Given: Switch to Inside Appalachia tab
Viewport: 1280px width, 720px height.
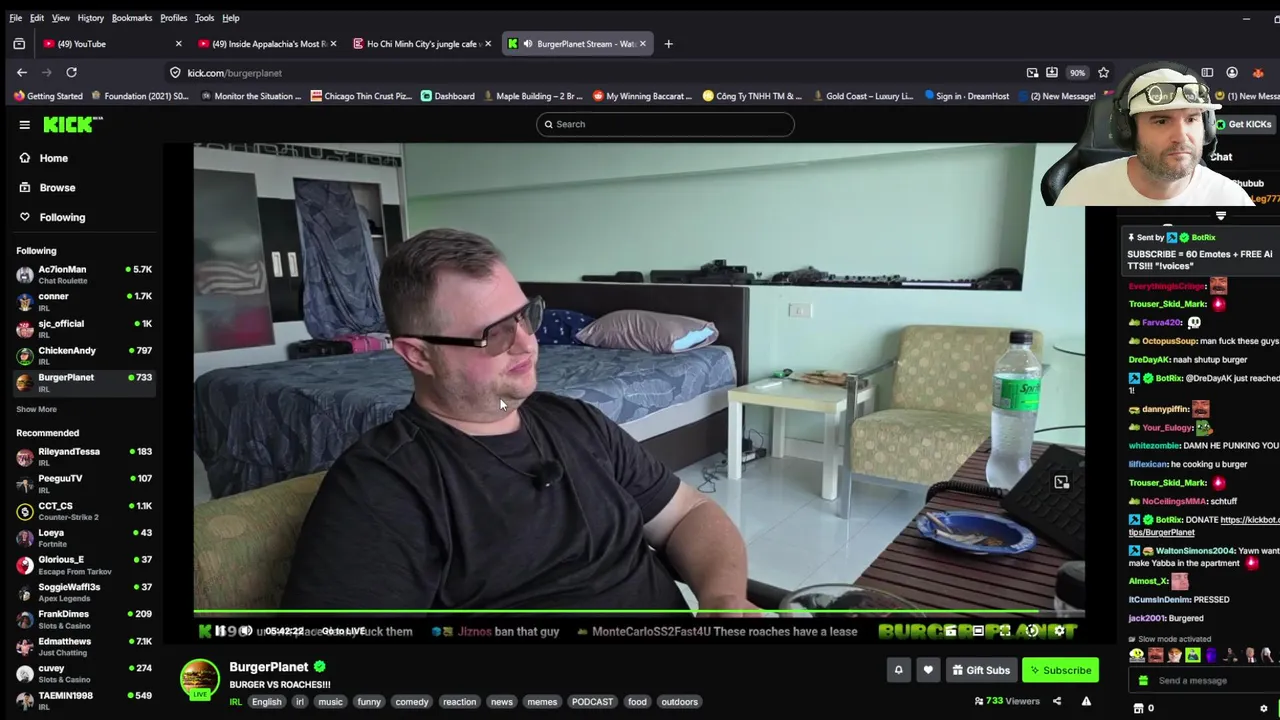Looking at the screenshot, I should tap(266, 44).
